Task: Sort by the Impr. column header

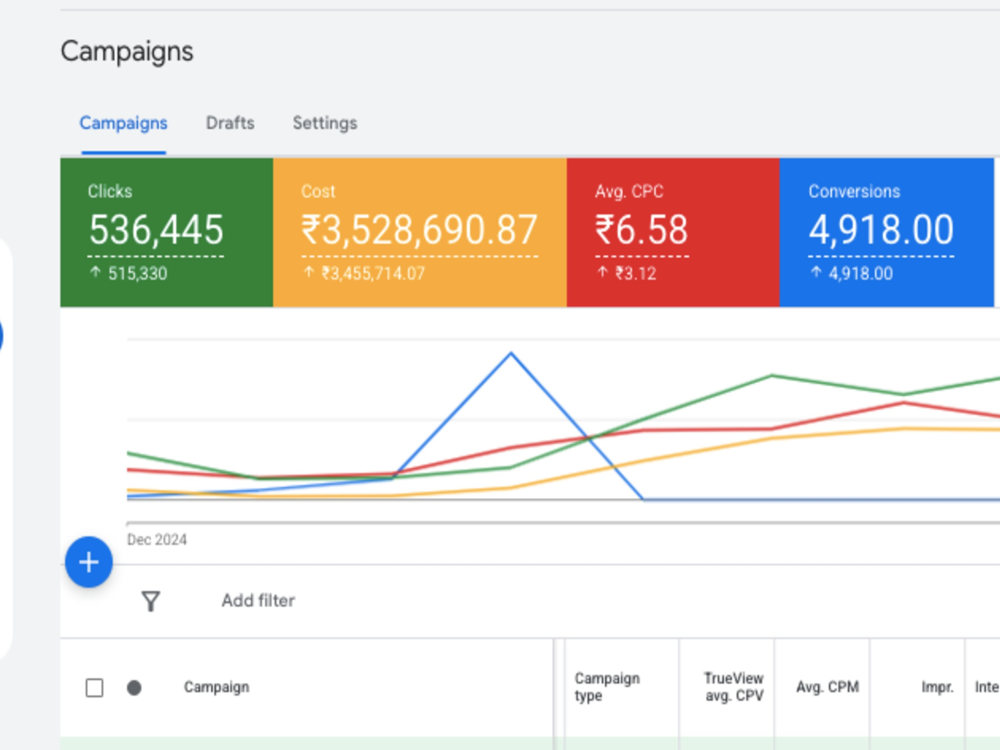Action: point(937,687)
